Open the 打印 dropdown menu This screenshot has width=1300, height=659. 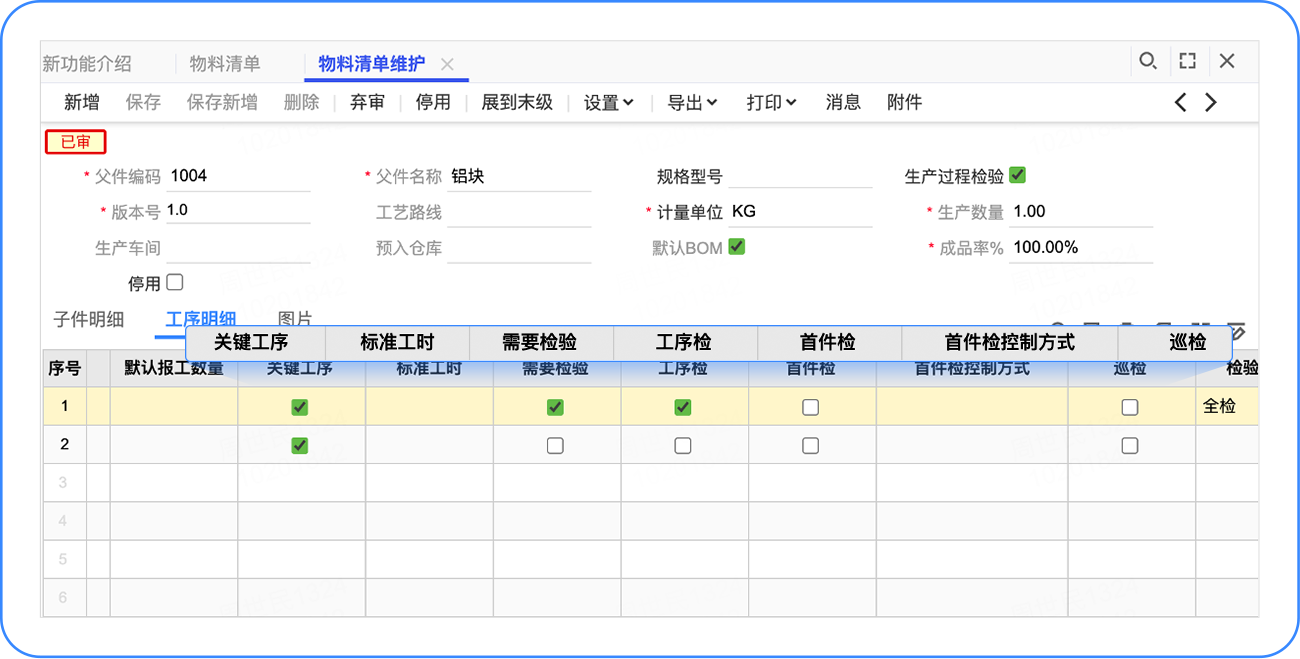[x=771, y=102]
